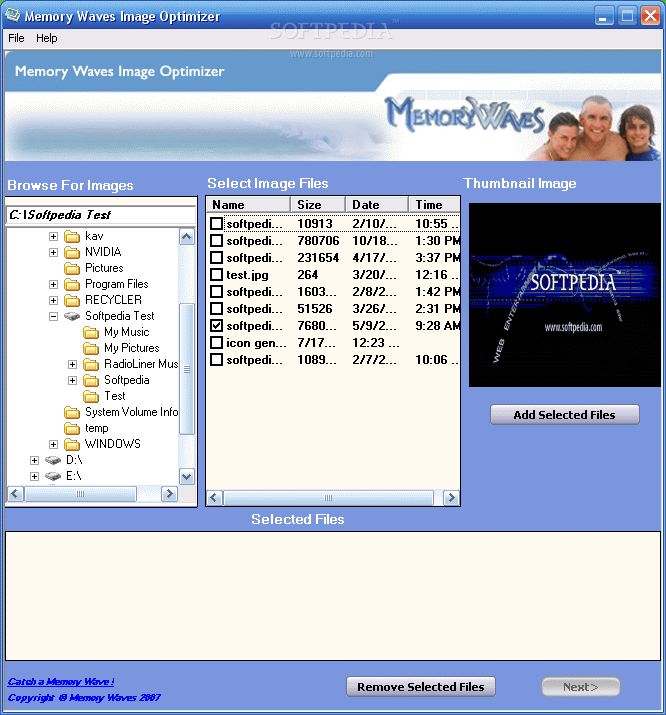Check the softpedi file dated 2/7/2...
This screenshot has height=715, width=666.
tap(217, 360)
